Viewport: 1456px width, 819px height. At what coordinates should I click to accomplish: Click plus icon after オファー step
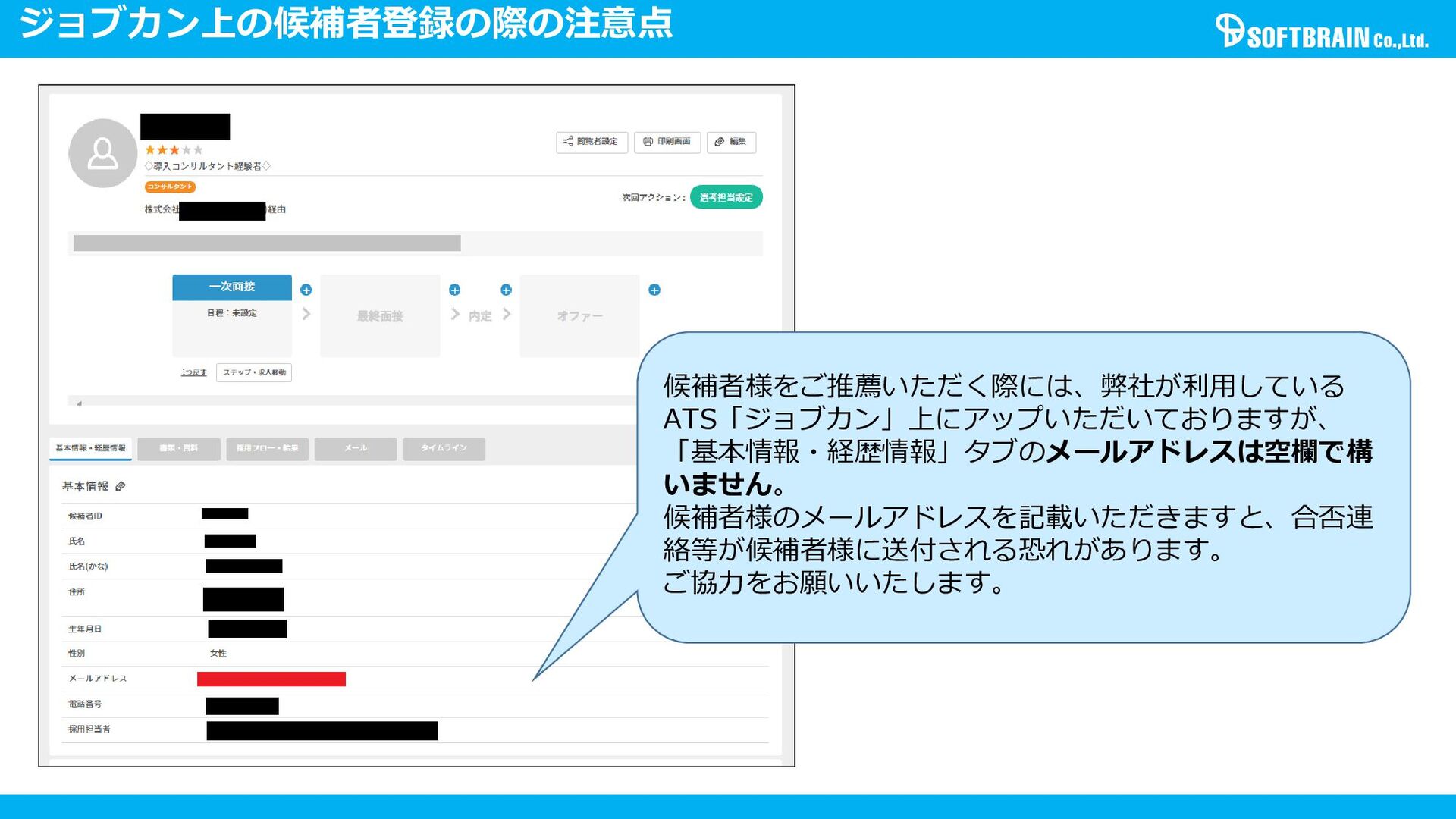coord(654,290)
